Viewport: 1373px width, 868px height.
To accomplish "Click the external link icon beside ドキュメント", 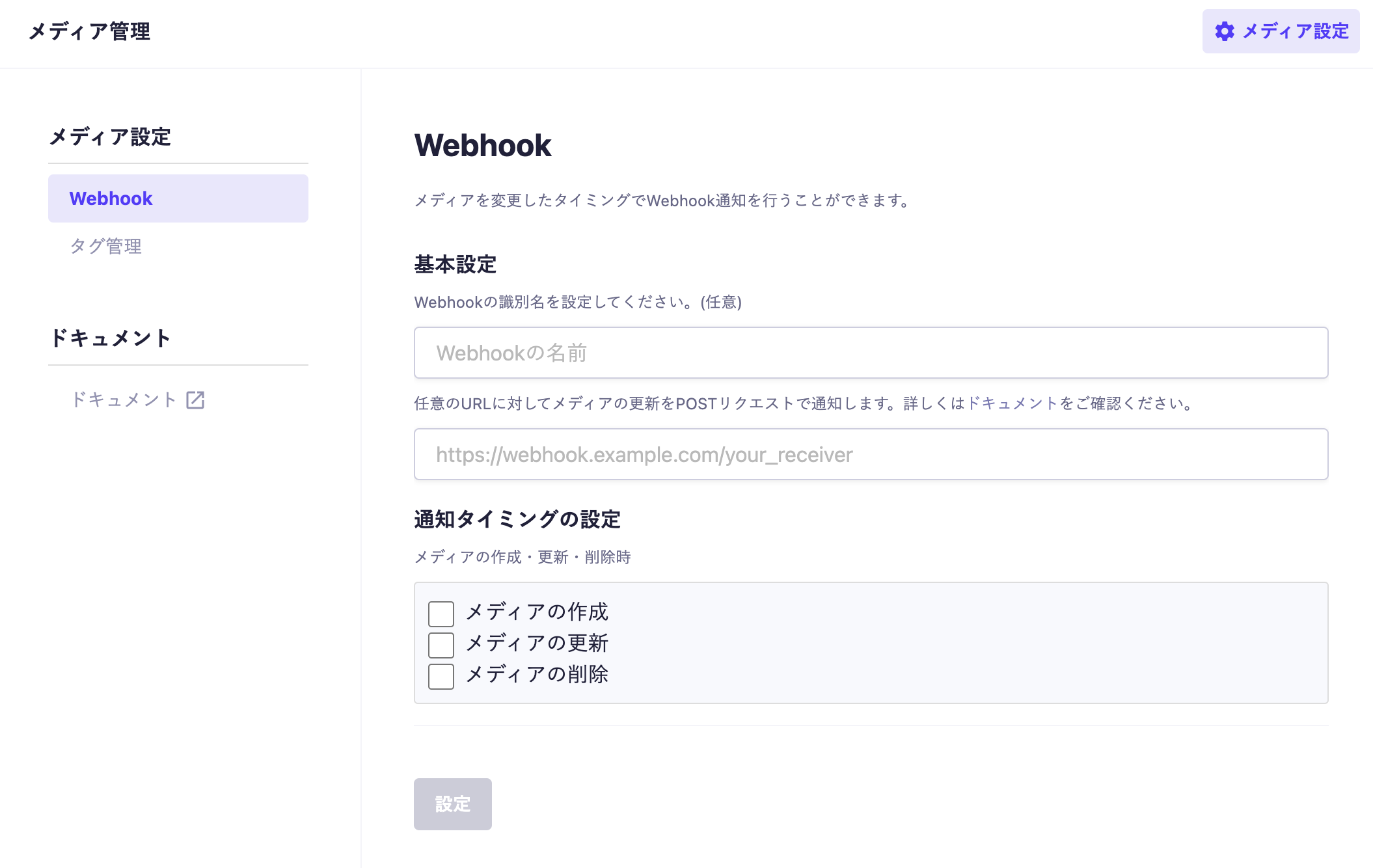I will click(195, 400).
